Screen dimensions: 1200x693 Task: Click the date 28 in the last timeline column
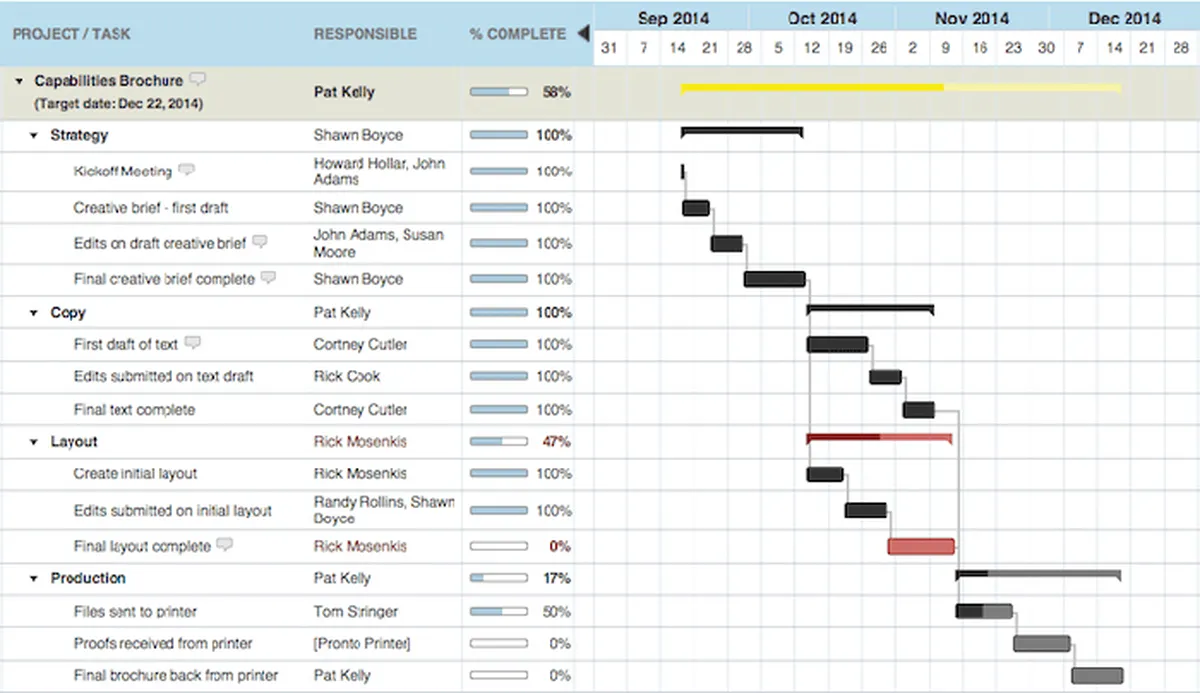(1182, 48)
